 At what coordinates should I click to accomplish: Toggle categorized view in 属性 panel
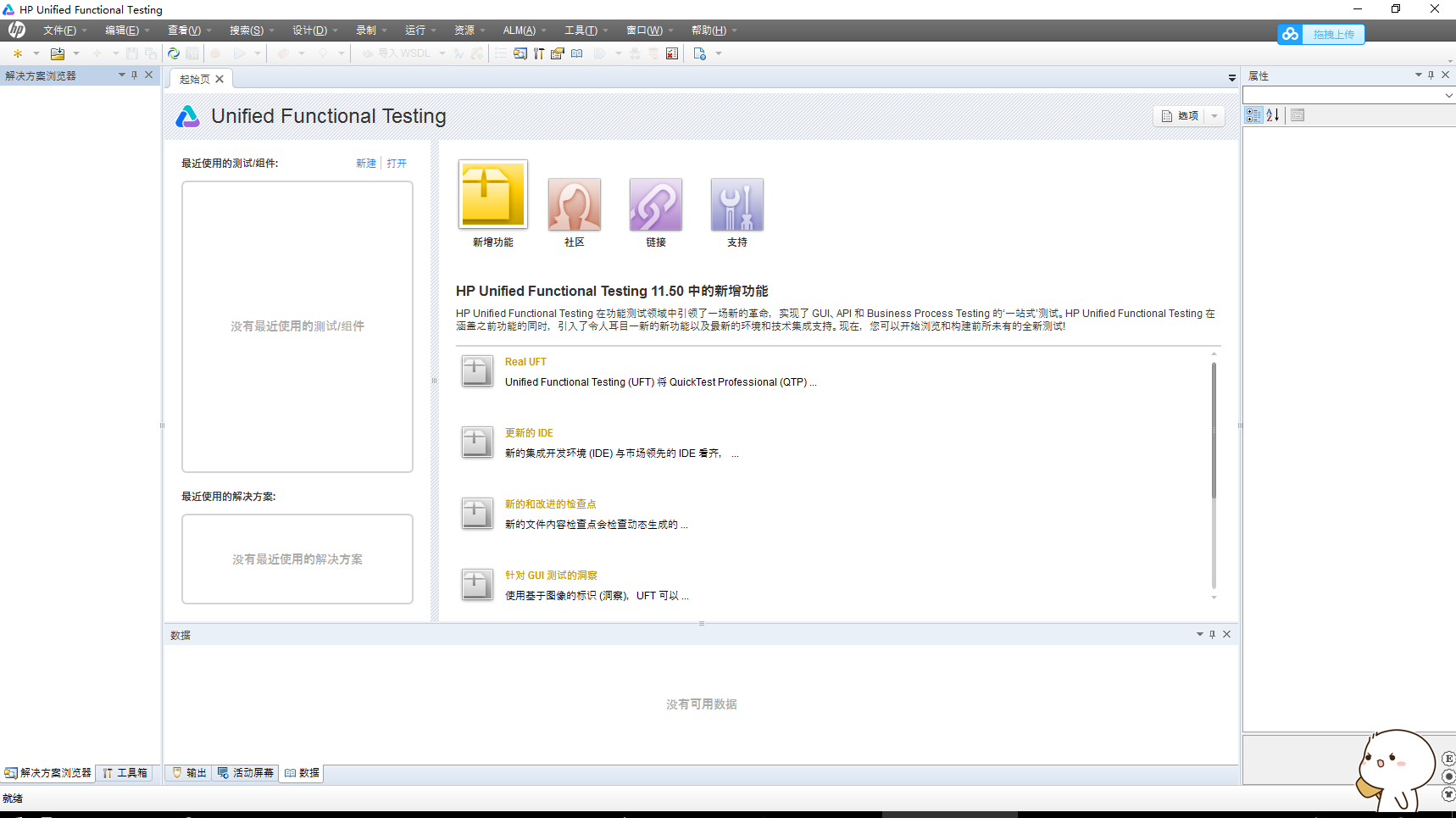(1253, 115)
